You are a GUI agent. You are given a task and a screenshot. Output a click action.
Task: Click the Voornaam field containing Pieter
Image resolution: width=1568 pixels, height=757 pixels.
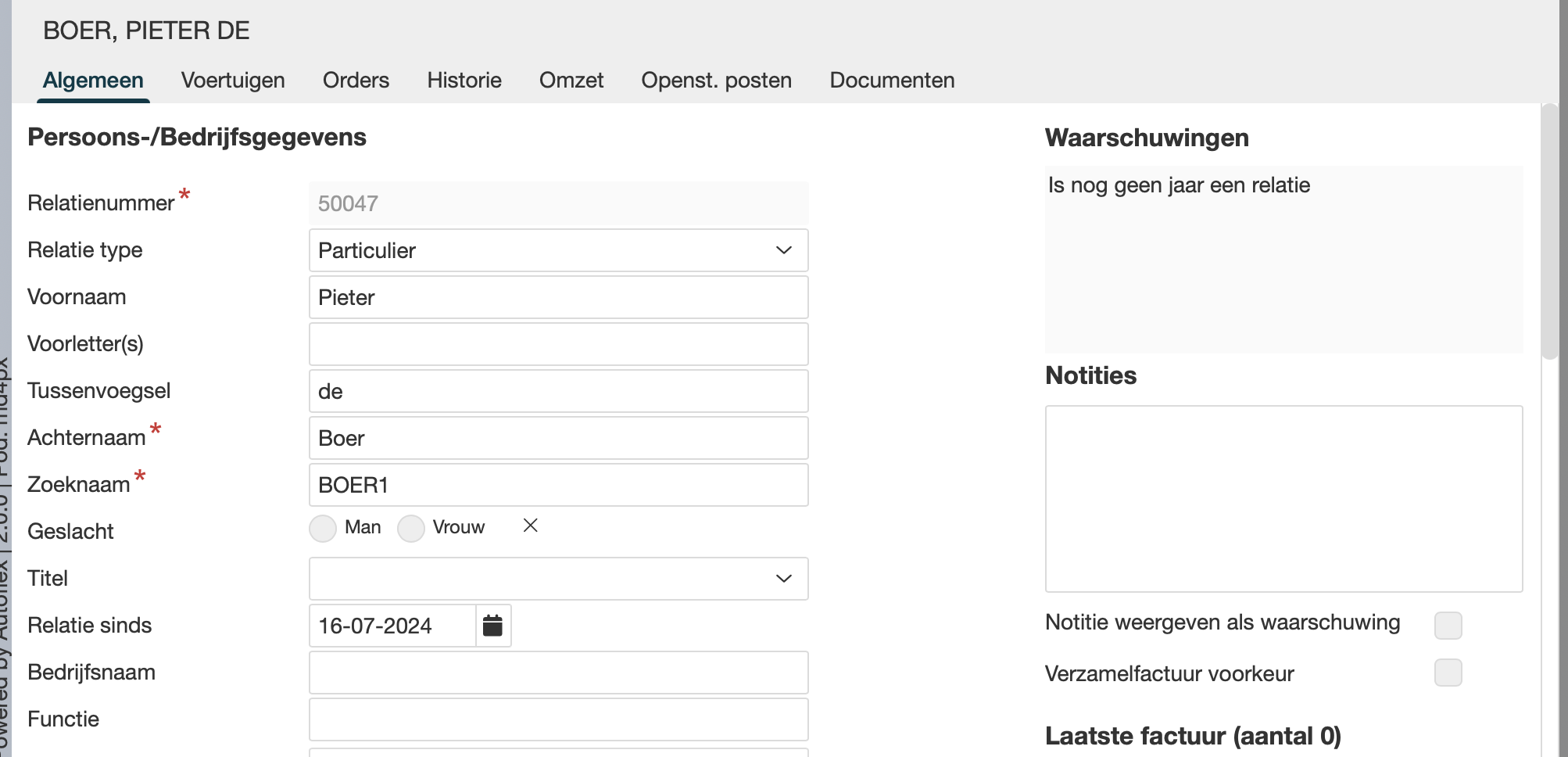pyautogui.click(x=558, y=297)
